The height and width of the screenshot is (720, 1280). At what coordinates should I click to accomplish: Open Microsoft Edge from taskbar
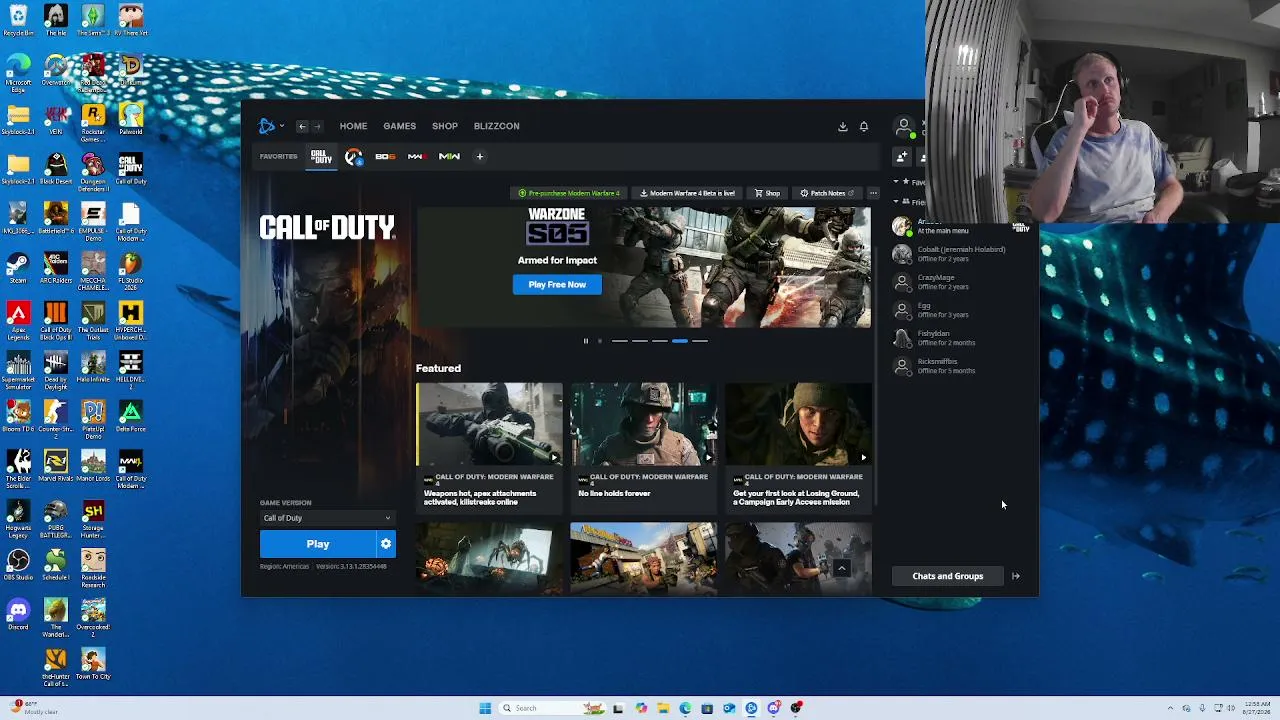coord(685,708)
